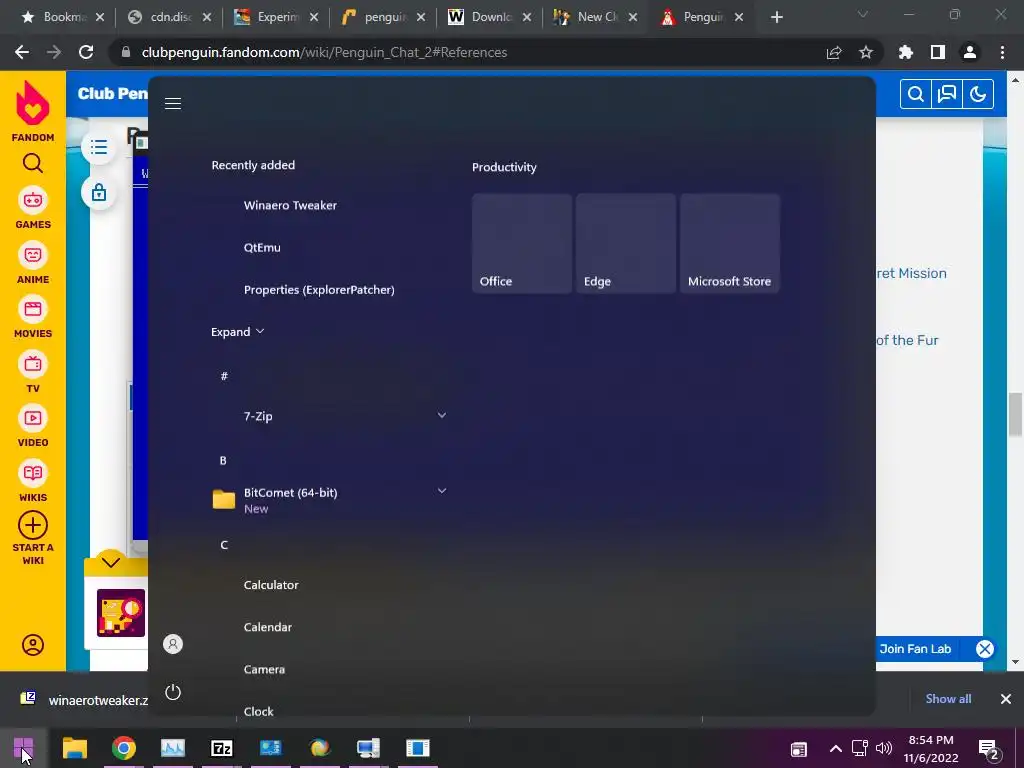Click the user account icon in Start menu

173,644
